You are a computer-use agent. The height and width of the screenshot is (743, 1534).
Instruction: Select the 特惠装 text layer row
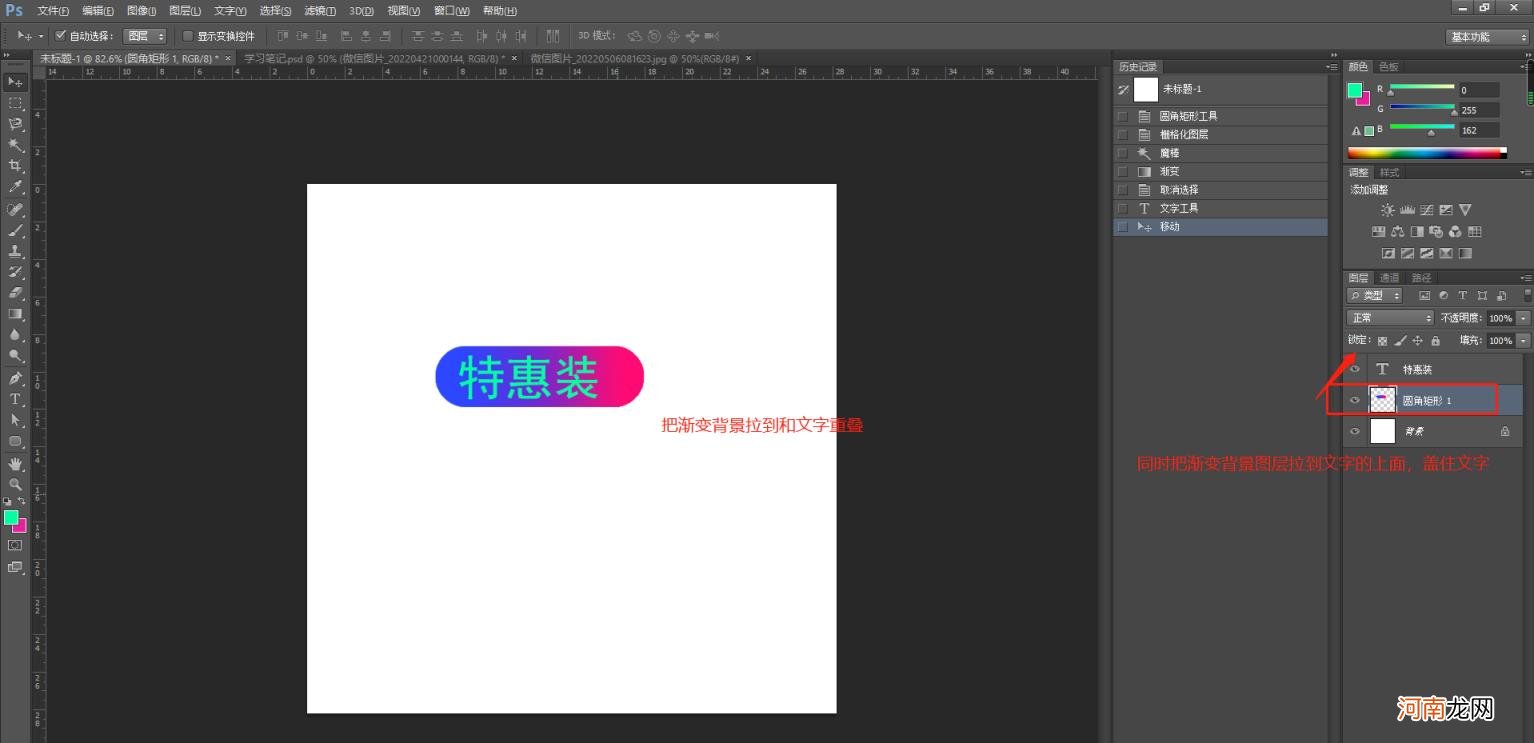click(1433, 369)
